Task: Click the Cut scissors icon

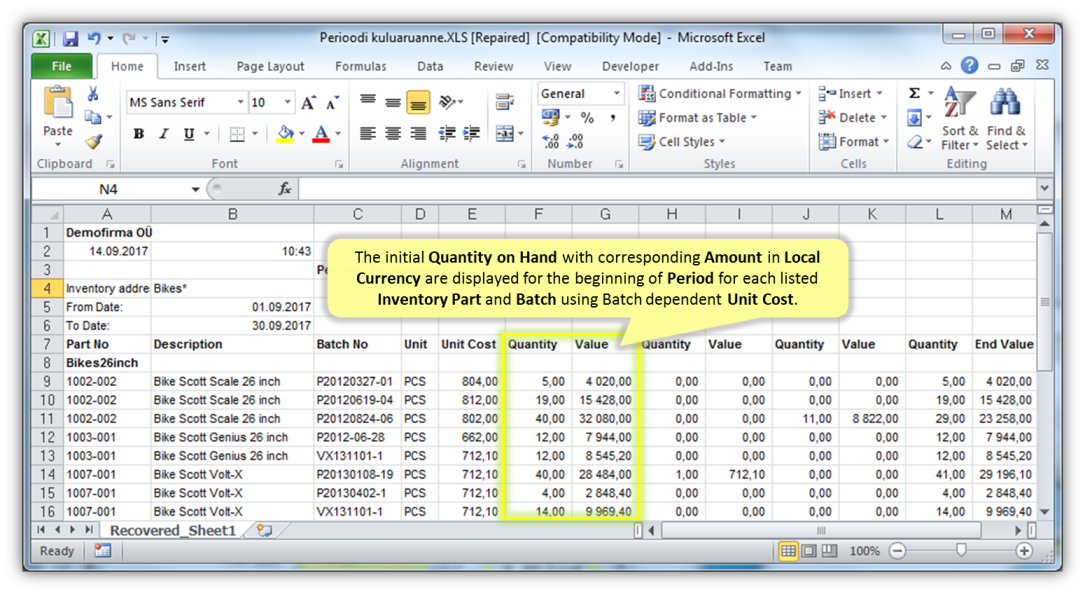Action: point(93,94)
